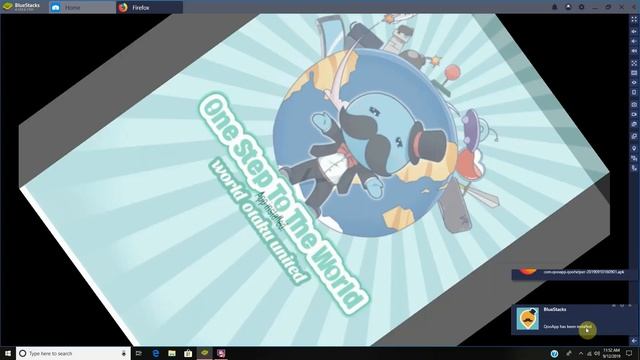Launch Microsoft Edge from the taskbar
This screenshot has width=640, height=360.
156,353
